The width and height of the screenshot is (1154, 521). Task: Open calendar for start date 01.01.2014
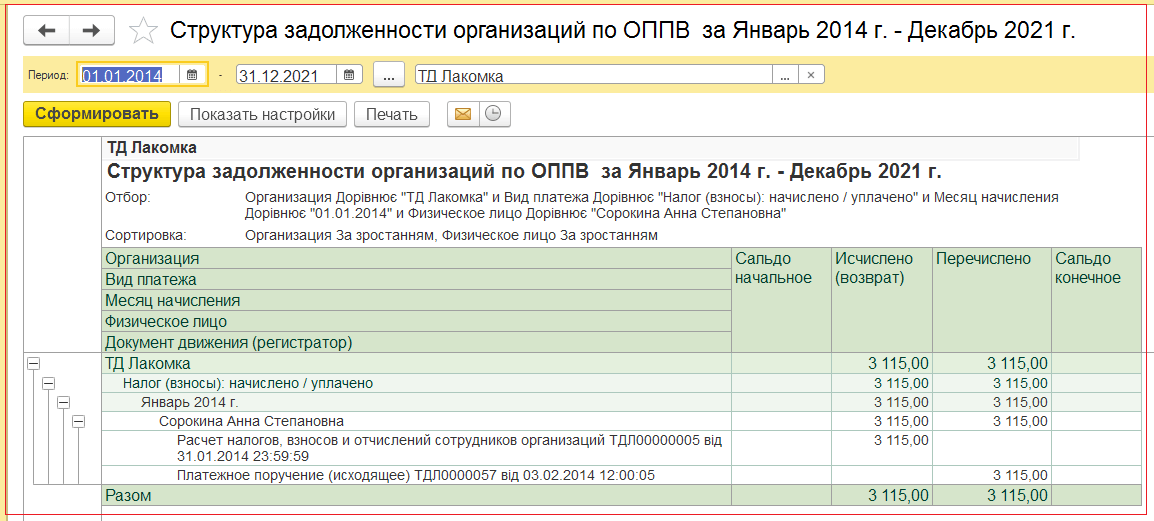(x=192, y=75)
